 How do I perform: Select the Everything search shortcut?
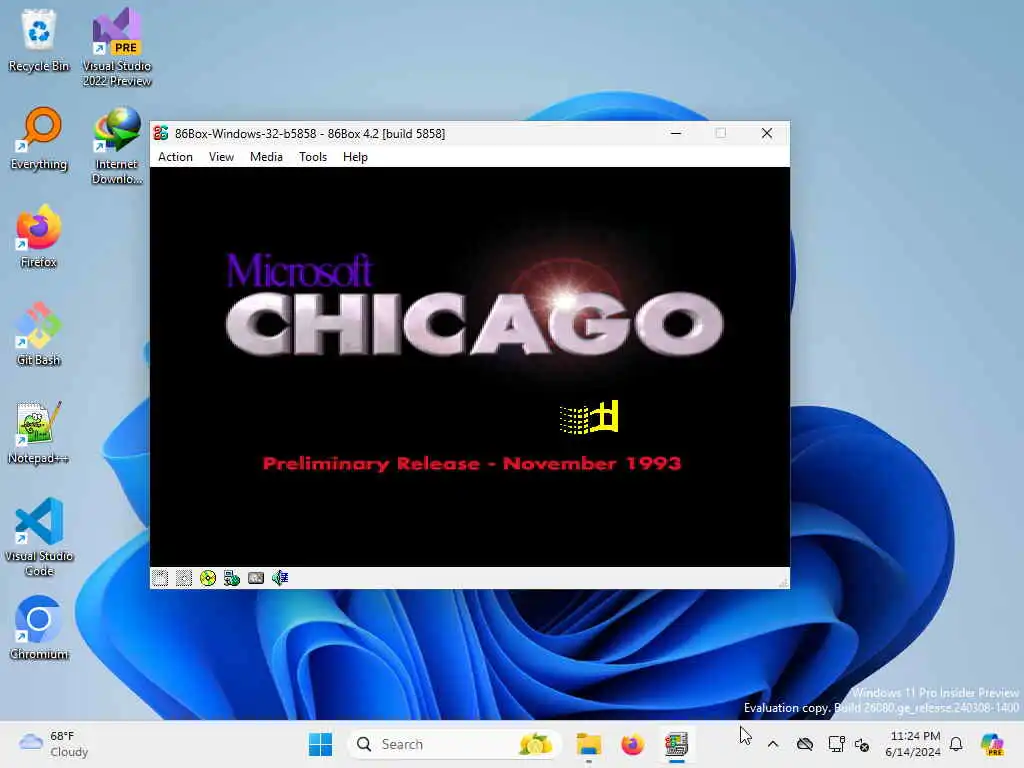pos(39,138)
